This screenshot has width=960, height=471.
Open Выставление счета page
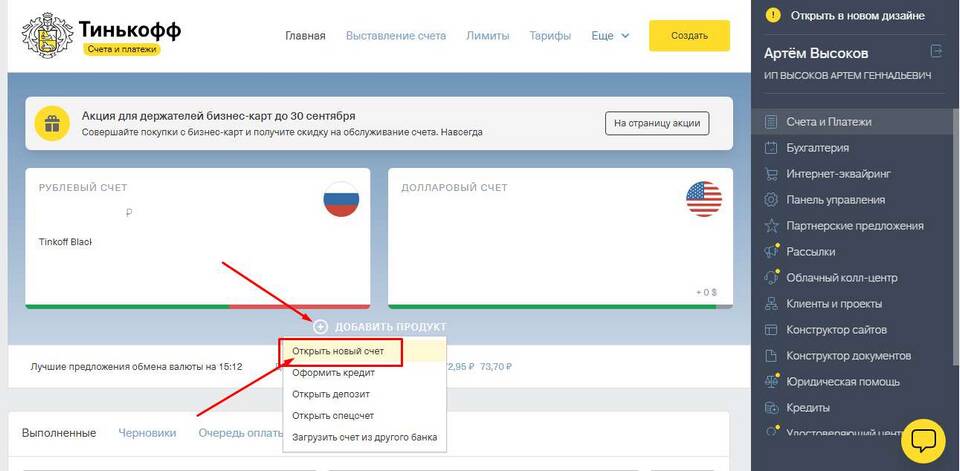(396, 36)
